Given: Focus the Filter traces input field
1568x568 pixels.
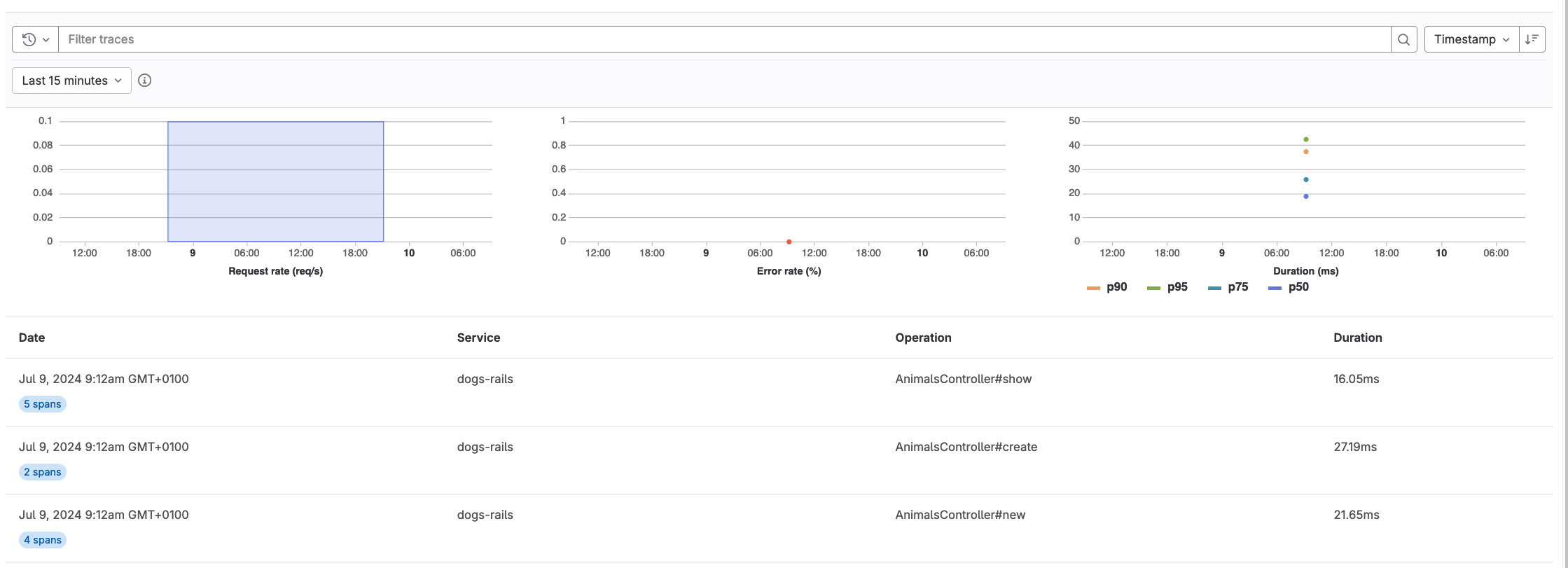Looking at the screenshot, I should pos(721,39).
